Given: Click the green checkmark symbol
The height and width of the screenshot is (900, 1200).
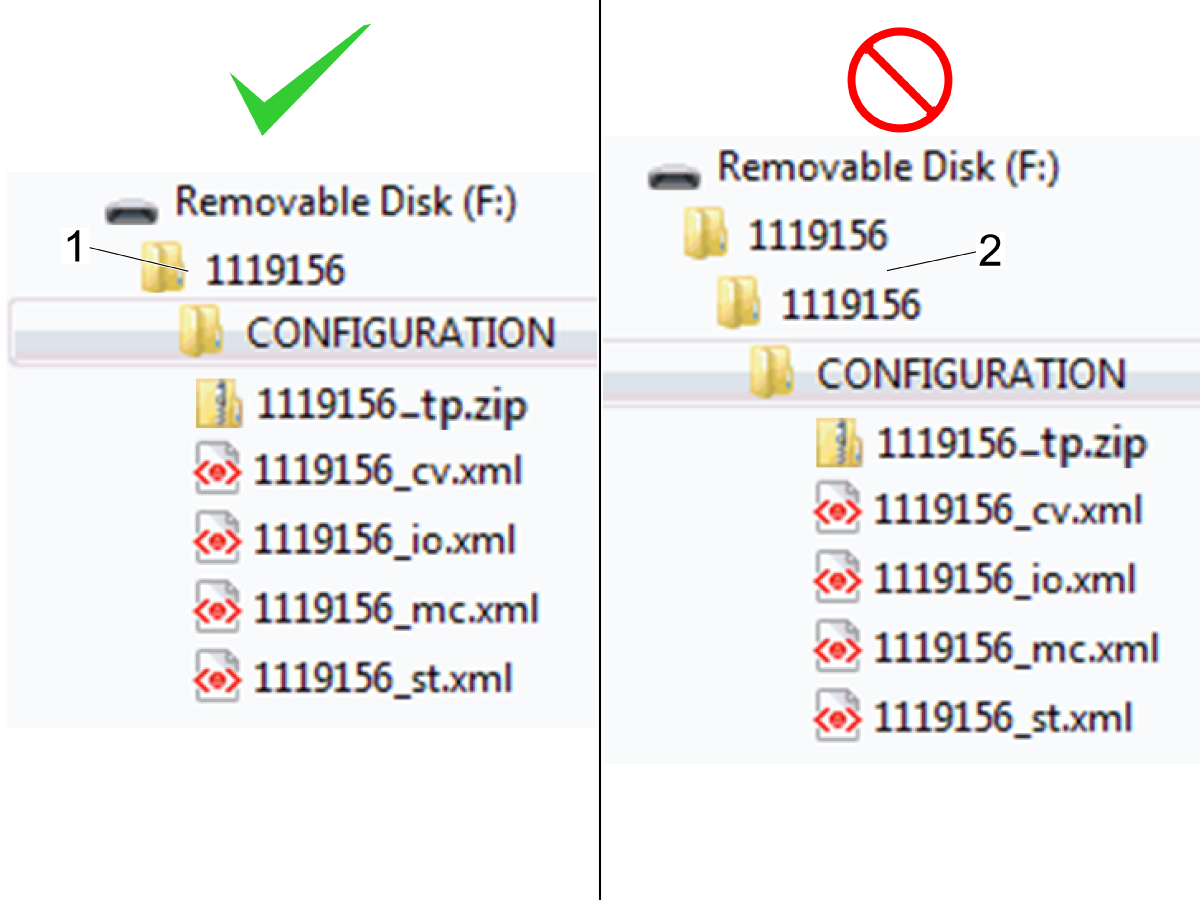Looking at the screenshot, I should (300, 80).
